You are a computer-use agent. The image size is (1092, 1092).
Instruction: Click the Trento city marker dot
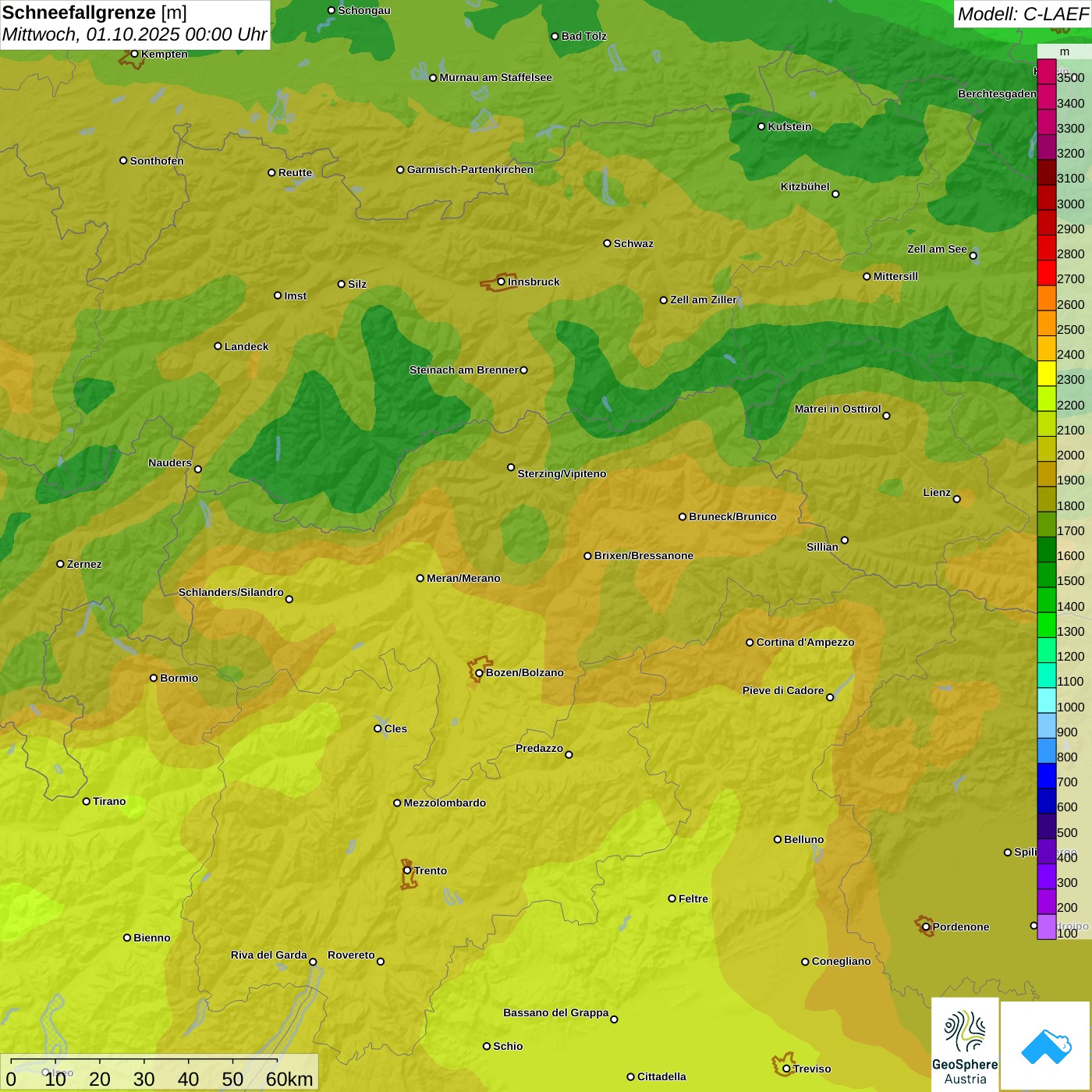click(407, 870)
